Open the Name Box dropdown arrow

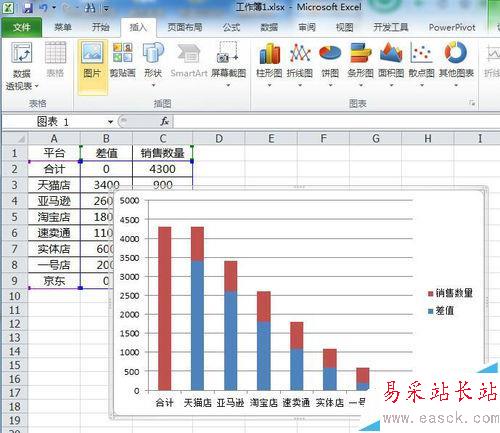click(x=110, y=122)
